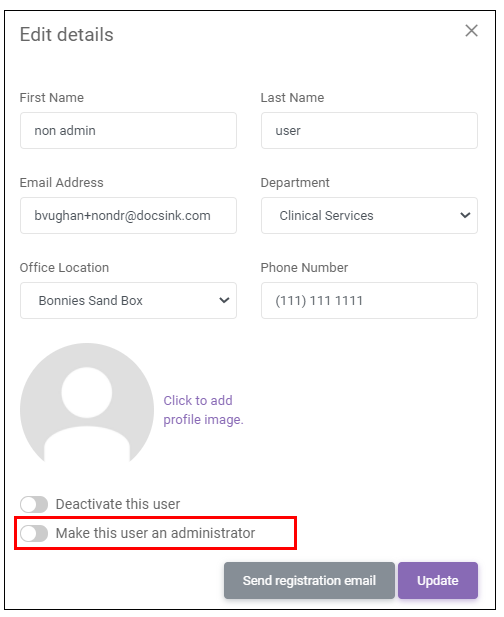This screenshot has width=504, height=617.
Task: Select the Phone Number input field
Action: (369, 300)
